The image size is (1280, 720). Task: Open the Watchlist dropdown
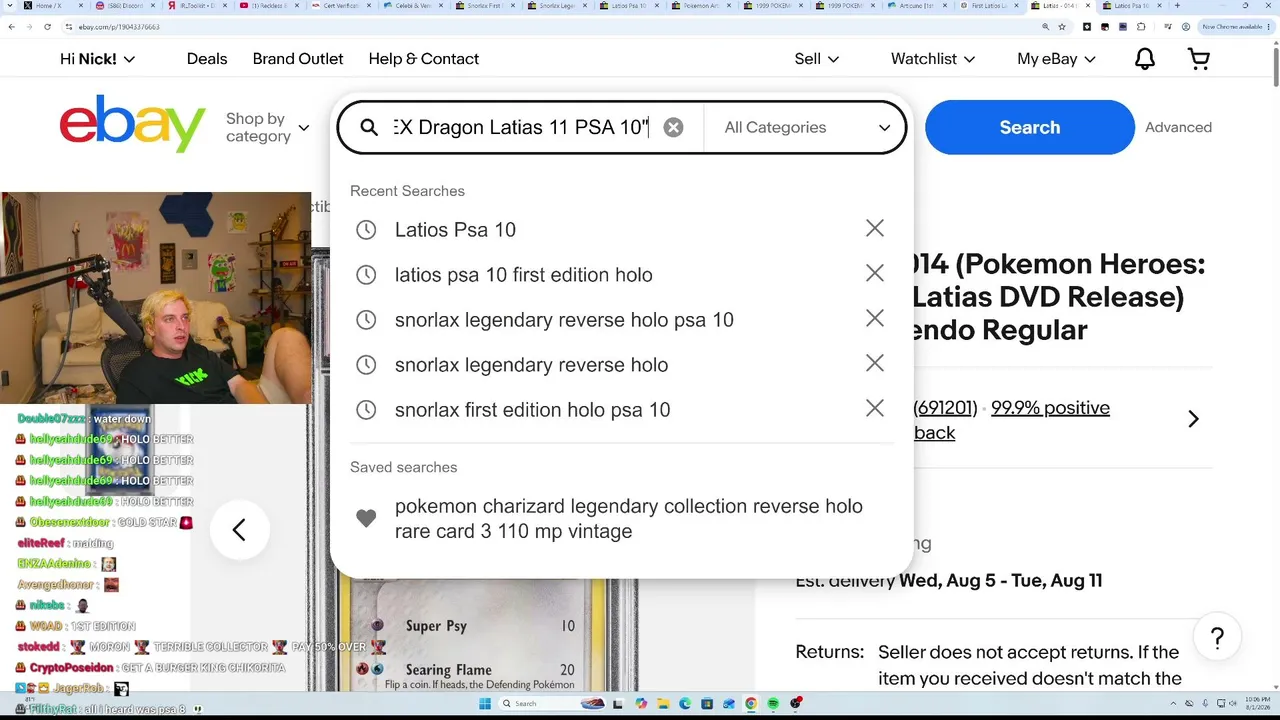point(933,59)
